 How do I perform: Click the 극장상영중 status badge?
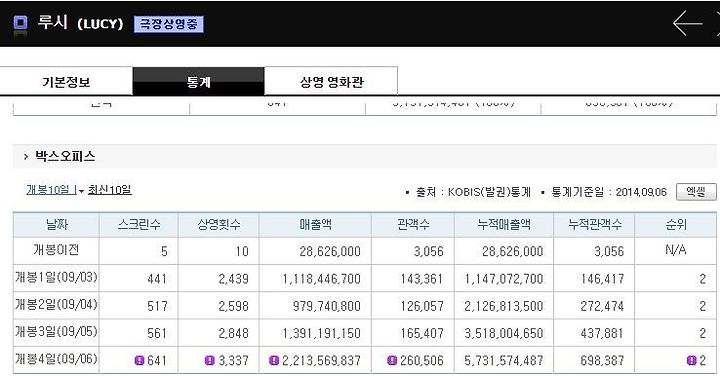point(169,24)
